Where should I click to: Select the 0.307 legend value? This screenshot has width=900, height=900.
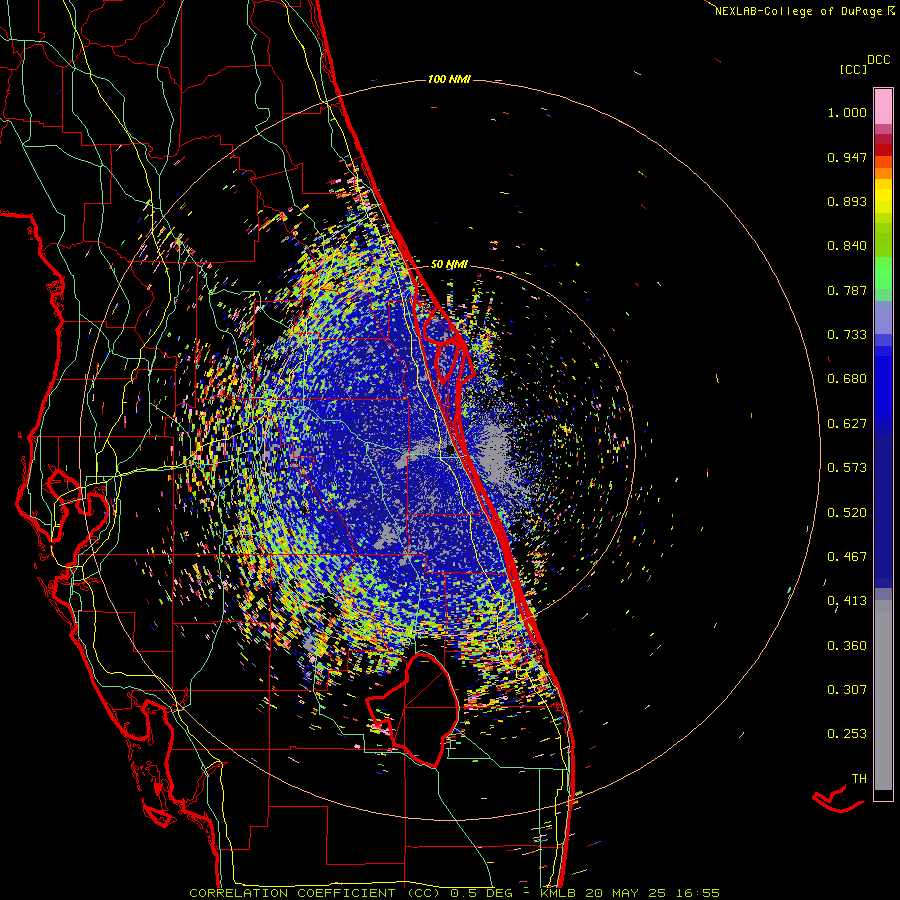[x=847, y=690]
